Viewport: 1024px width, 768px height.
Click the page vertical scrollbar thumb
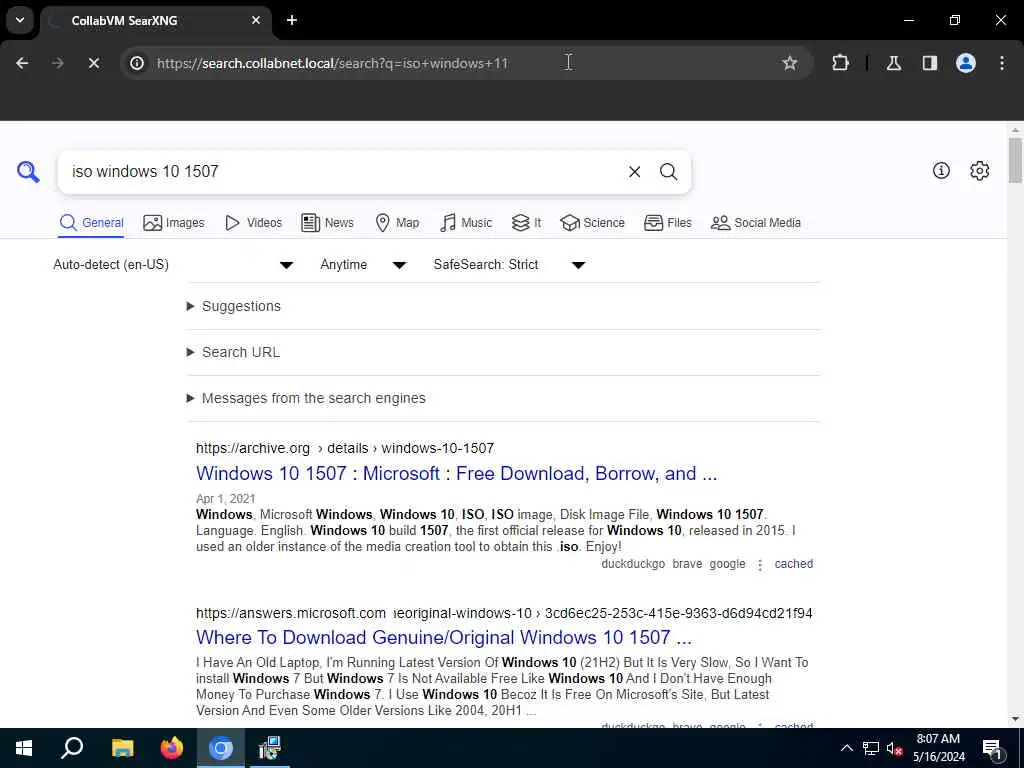(1015, 161)
